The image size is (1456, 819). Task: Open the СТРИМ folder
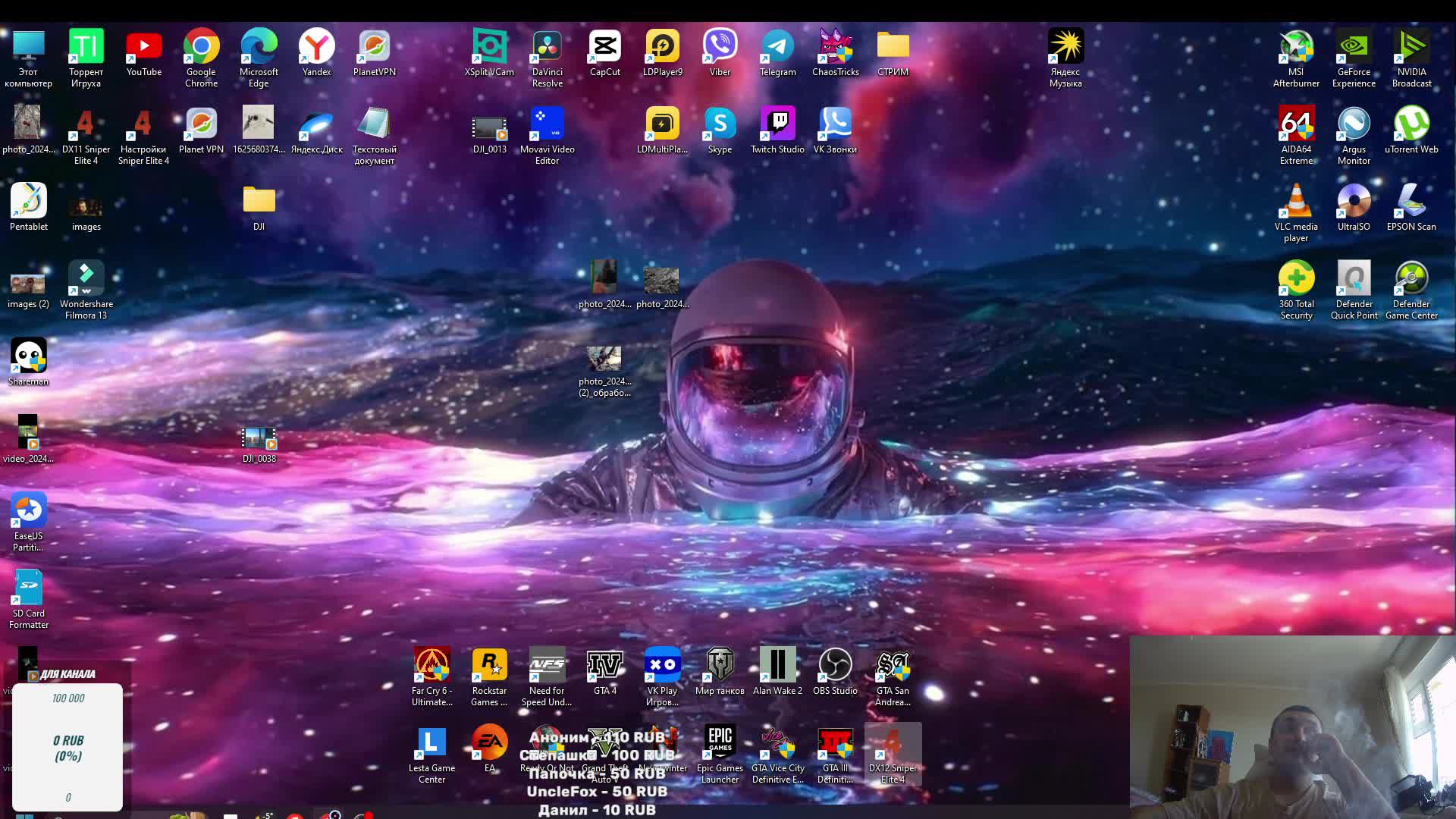pyautogui.click(x=893, y=47)
